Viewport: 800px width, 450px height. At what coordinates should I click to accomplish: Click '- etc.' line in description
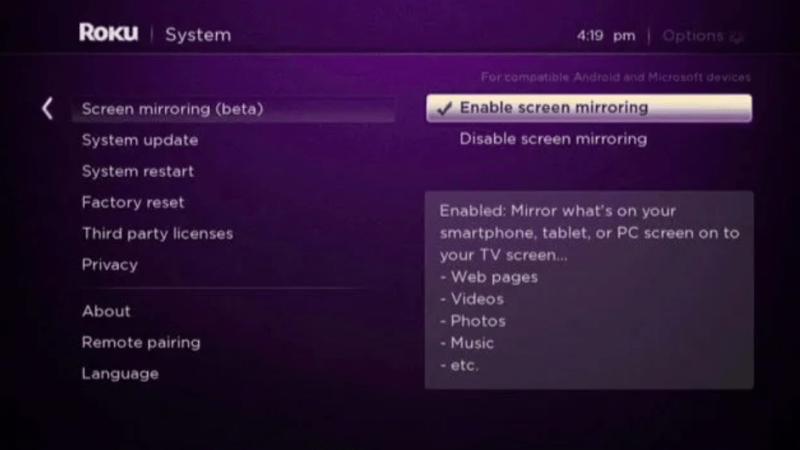click(459, 365)
